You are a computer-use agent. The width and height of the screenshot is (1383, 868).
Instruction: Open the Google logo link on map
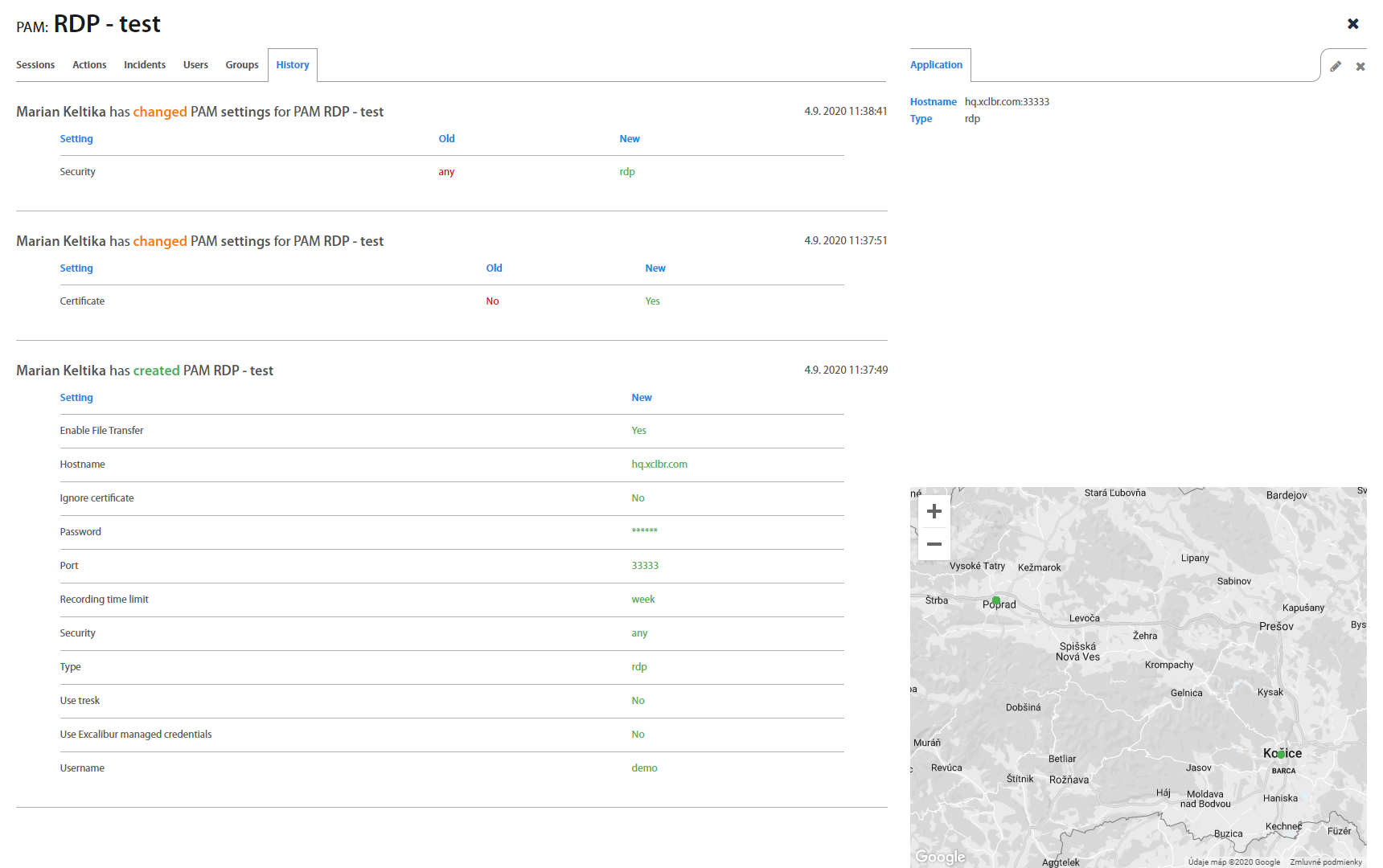pyautogui.click(x=940, y=857)
